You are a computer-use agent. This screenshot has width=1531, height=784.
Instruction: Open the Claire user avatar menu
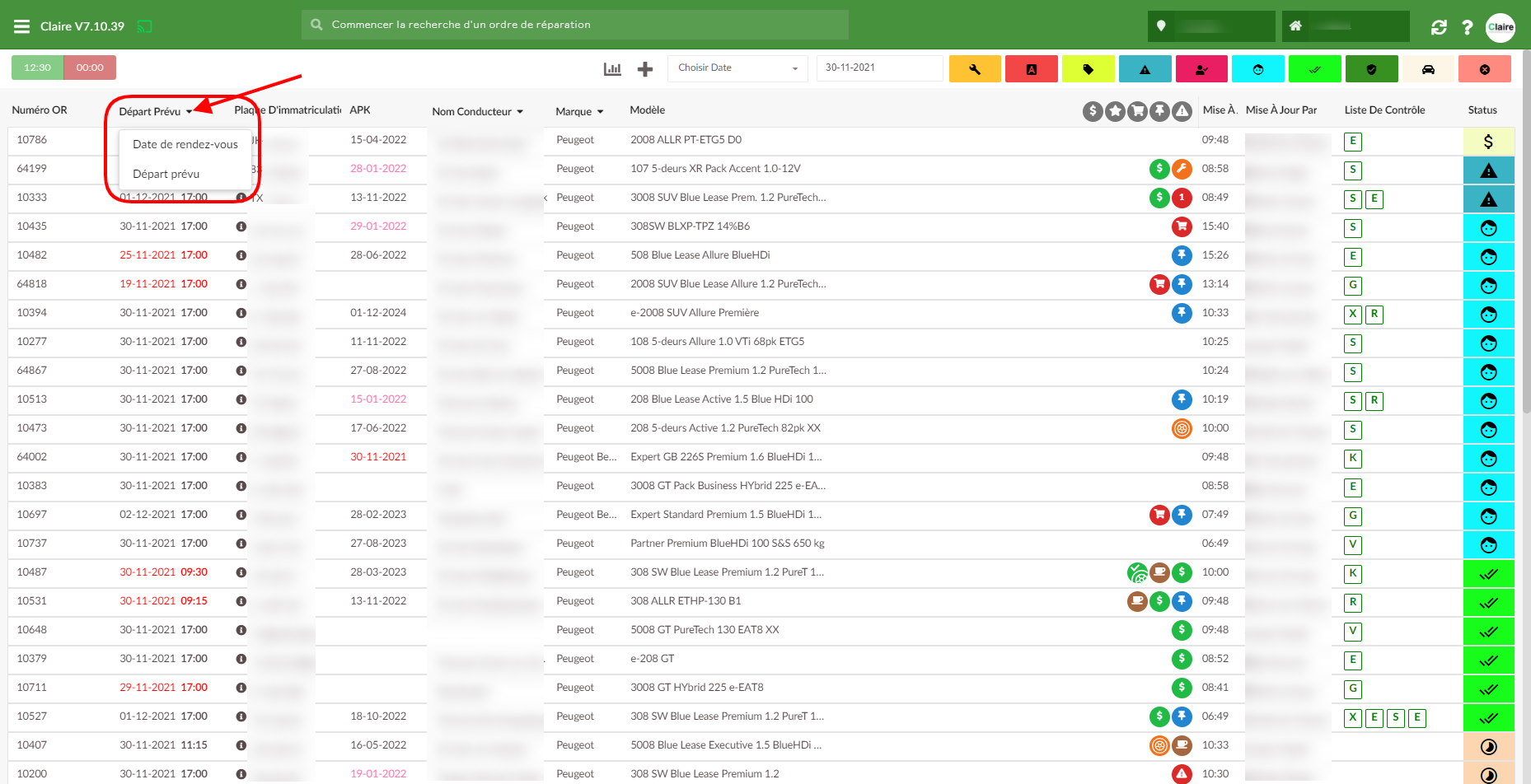[x=1501, y=27]
